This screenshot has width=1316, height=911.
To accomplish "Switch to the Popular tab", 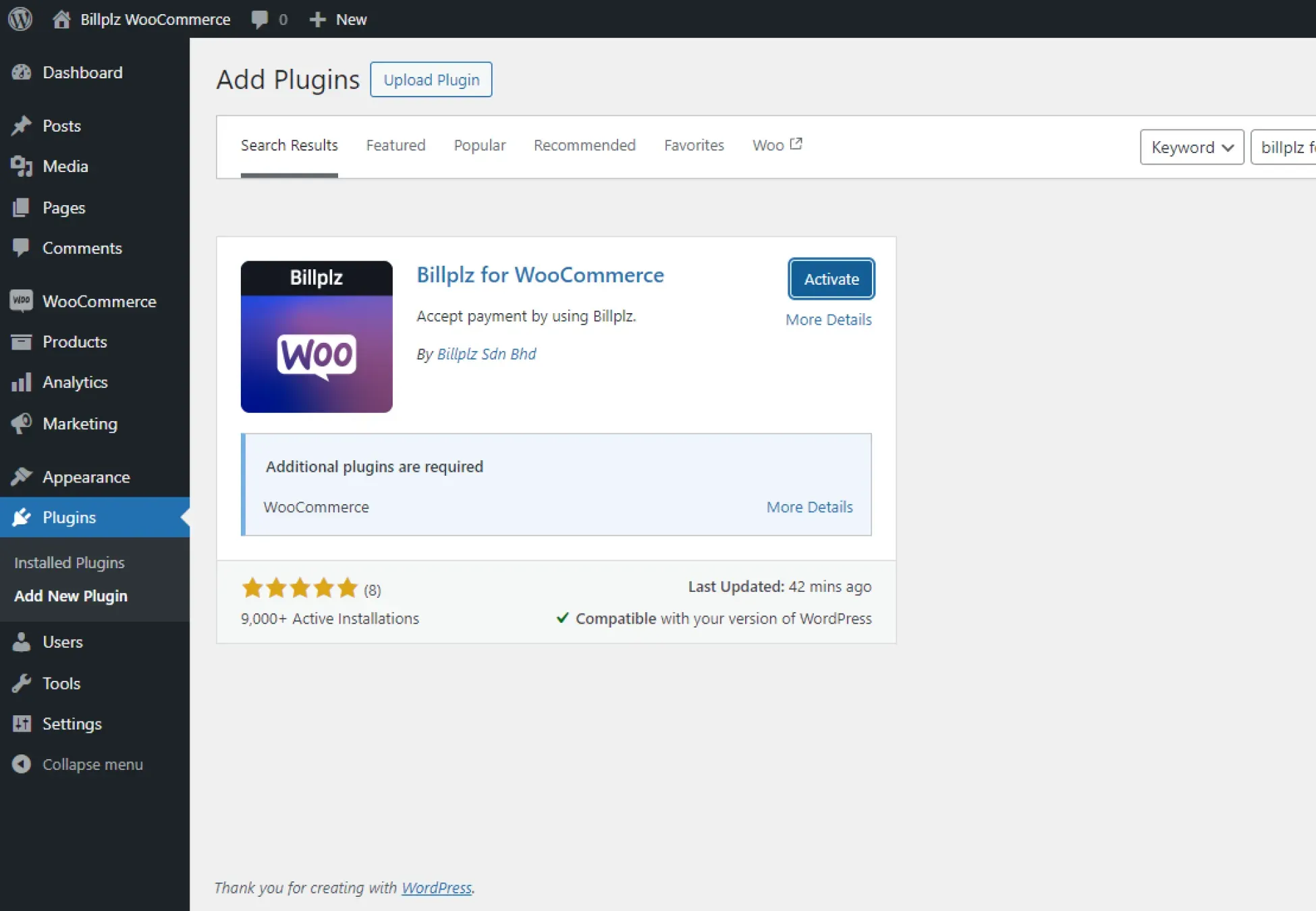I will [480, 145].
